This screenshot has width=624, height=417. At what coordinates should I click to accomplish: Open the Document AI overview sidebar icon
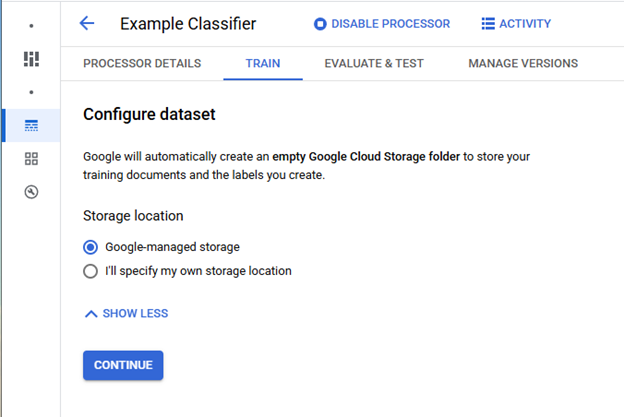pyautogui.click(x=31, y=59)
